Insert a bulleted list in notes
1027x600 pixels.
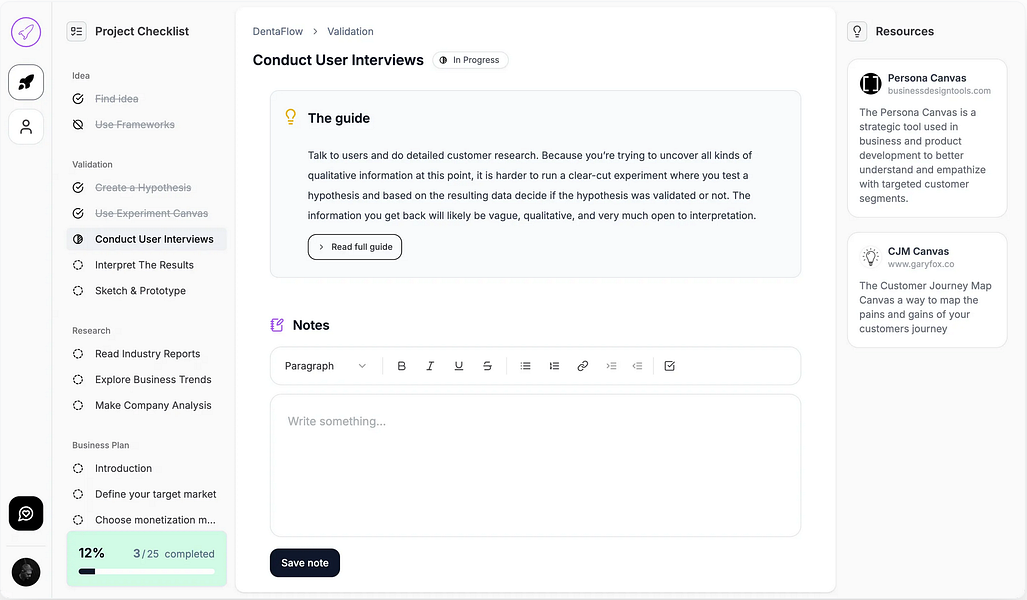tap(526, 366)
